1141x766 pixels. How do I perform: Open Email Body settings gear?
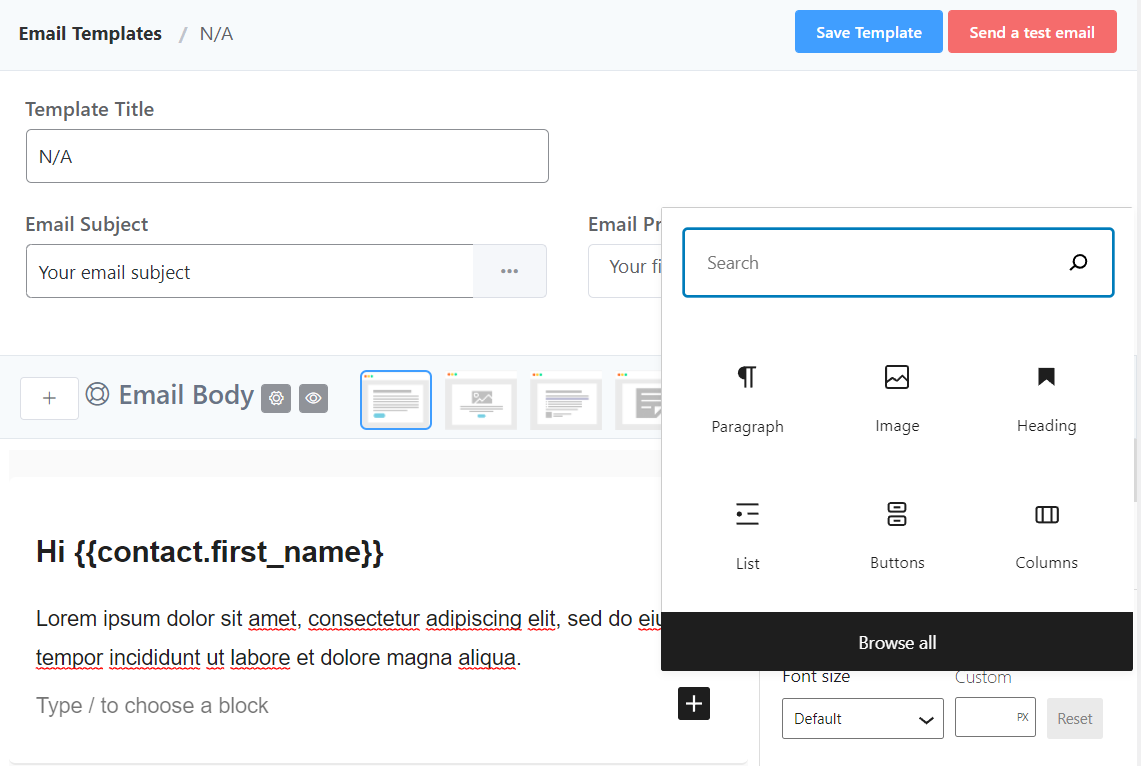[276, 398]
